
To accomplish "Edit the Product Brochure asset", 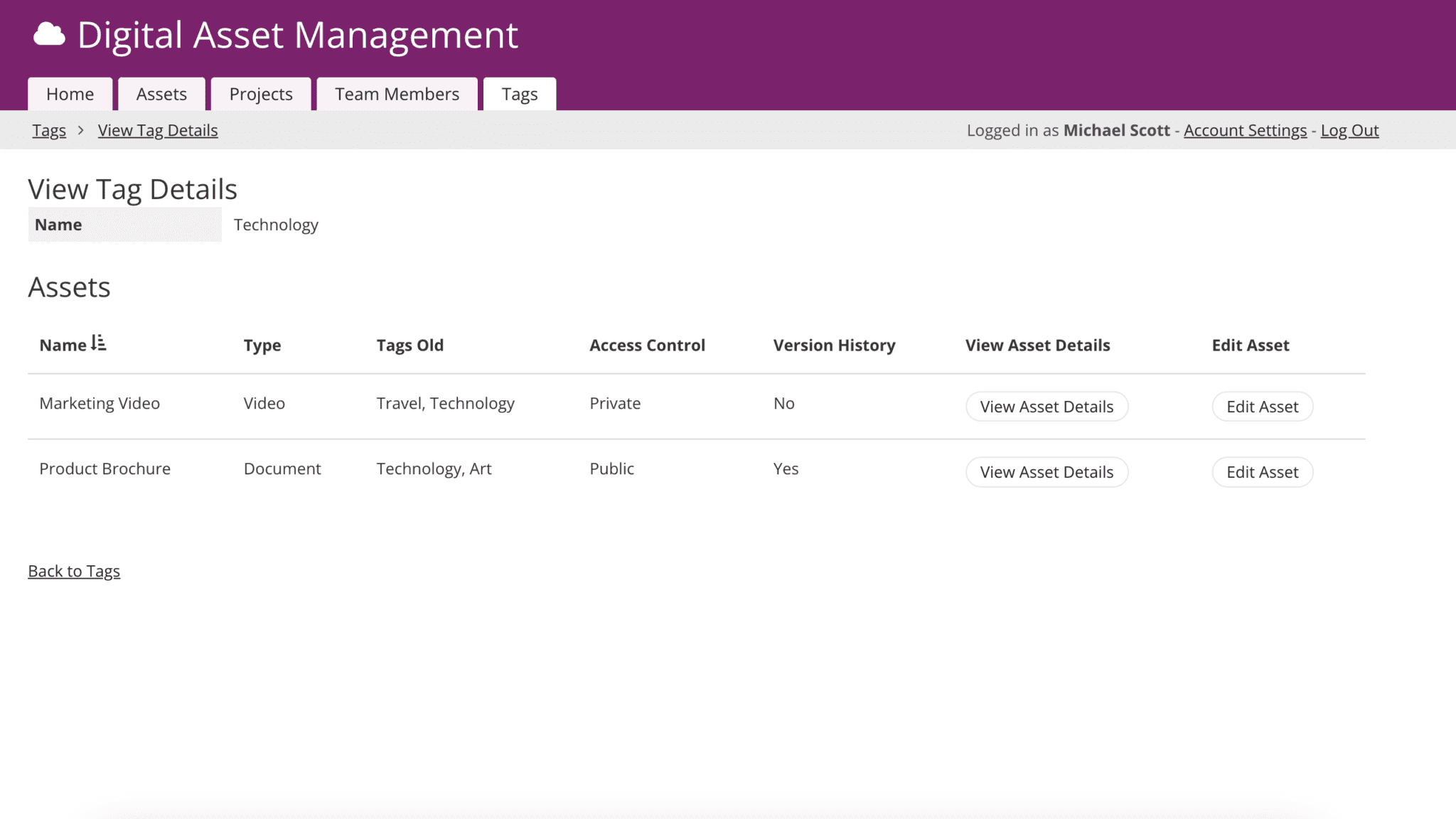I will click(1262, 471).
